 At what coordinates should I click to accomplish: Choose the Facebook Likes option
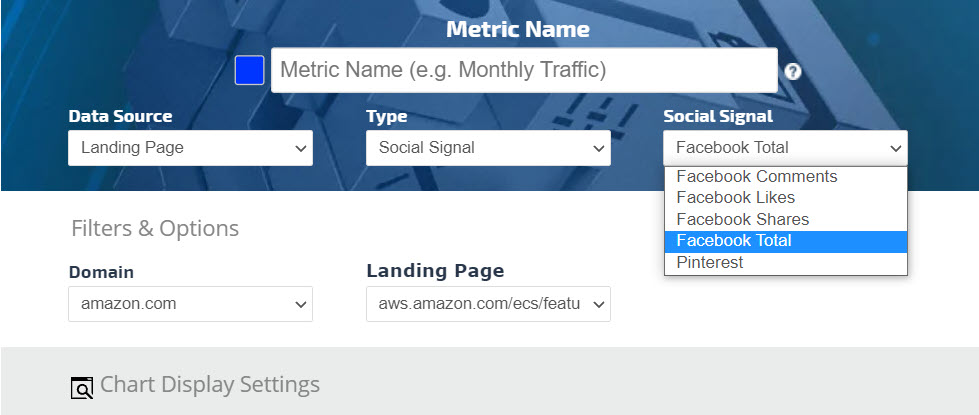(x=736, y=198)
